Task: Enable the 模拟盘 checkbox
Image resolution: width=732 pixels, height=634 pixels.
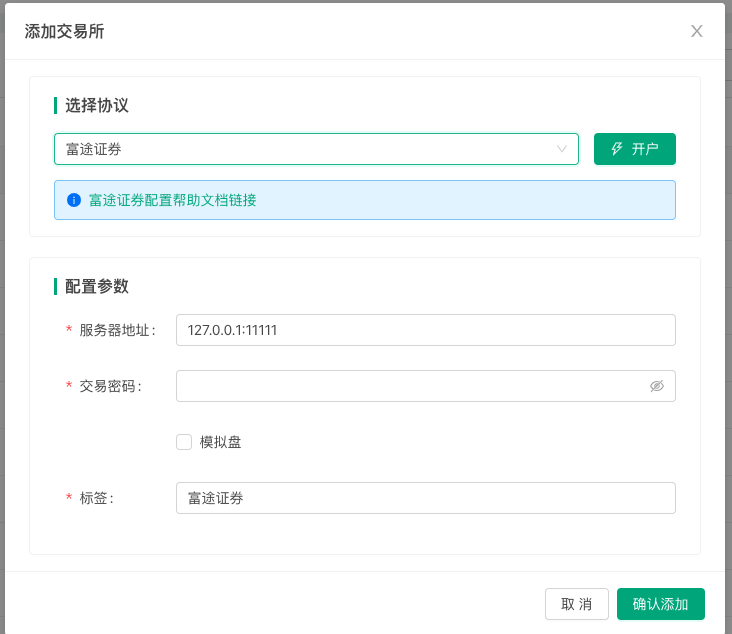Action: [184, 442]
